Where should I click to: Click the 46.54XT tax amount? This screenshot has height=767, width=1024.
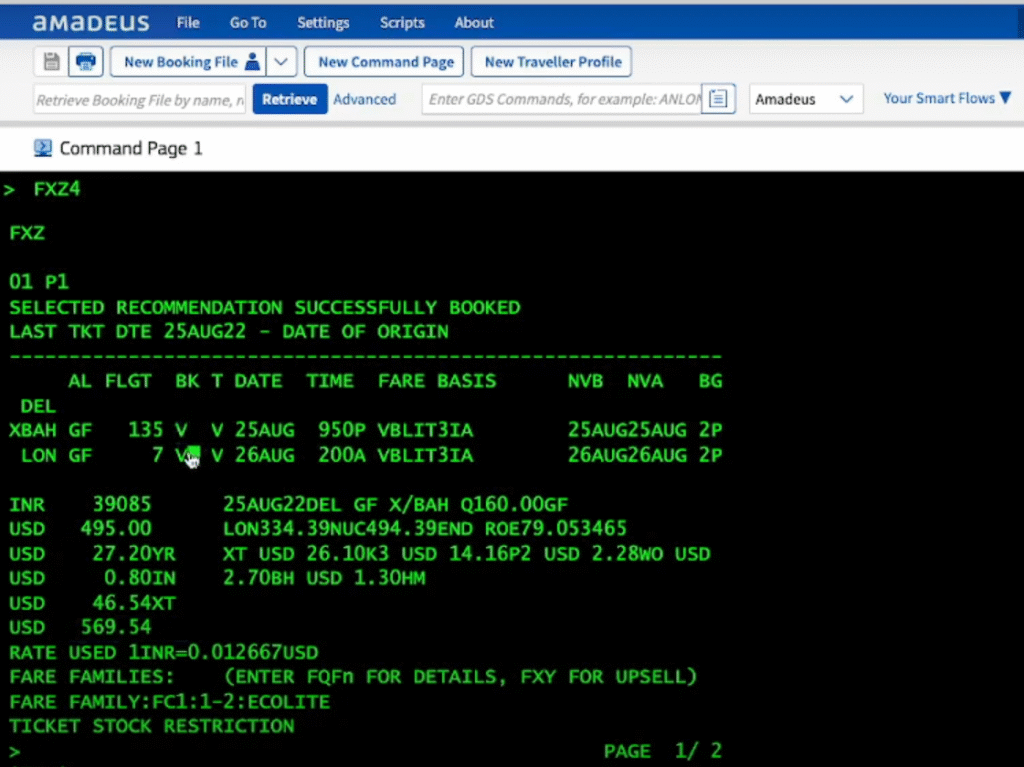134,602
